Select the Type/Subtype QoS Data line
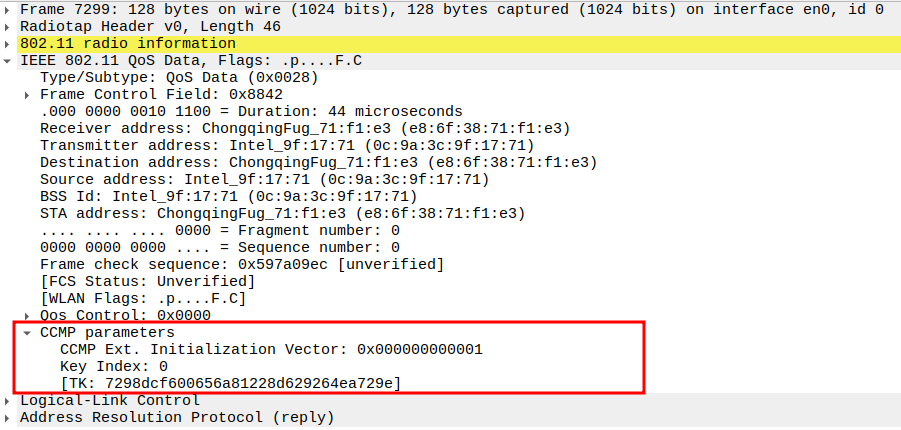The width and height of the screenshot is (901, 430). click(x=179, y=78)
